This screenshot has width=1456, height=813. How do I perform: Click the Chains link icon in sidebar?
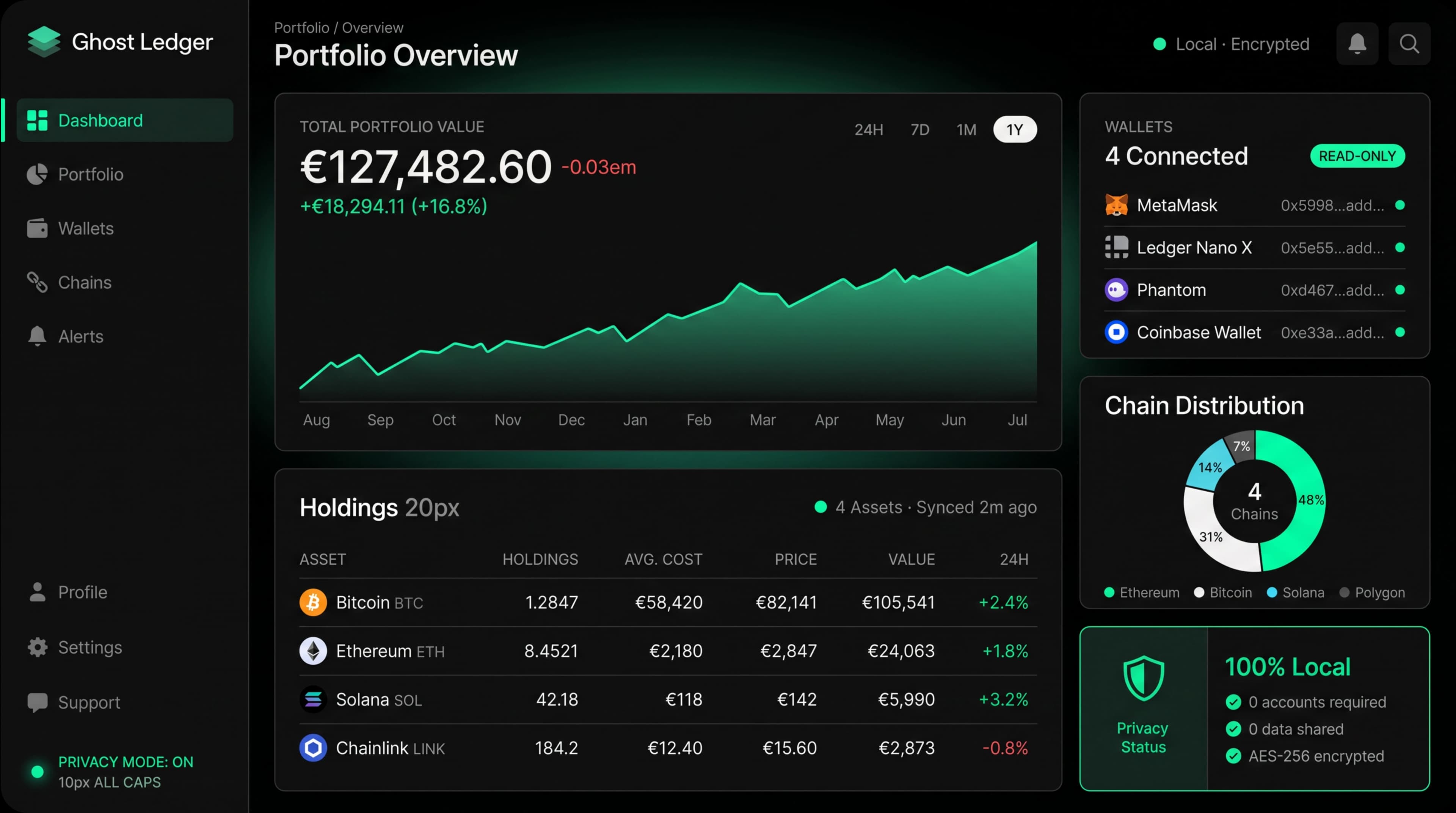coord(37,282)
